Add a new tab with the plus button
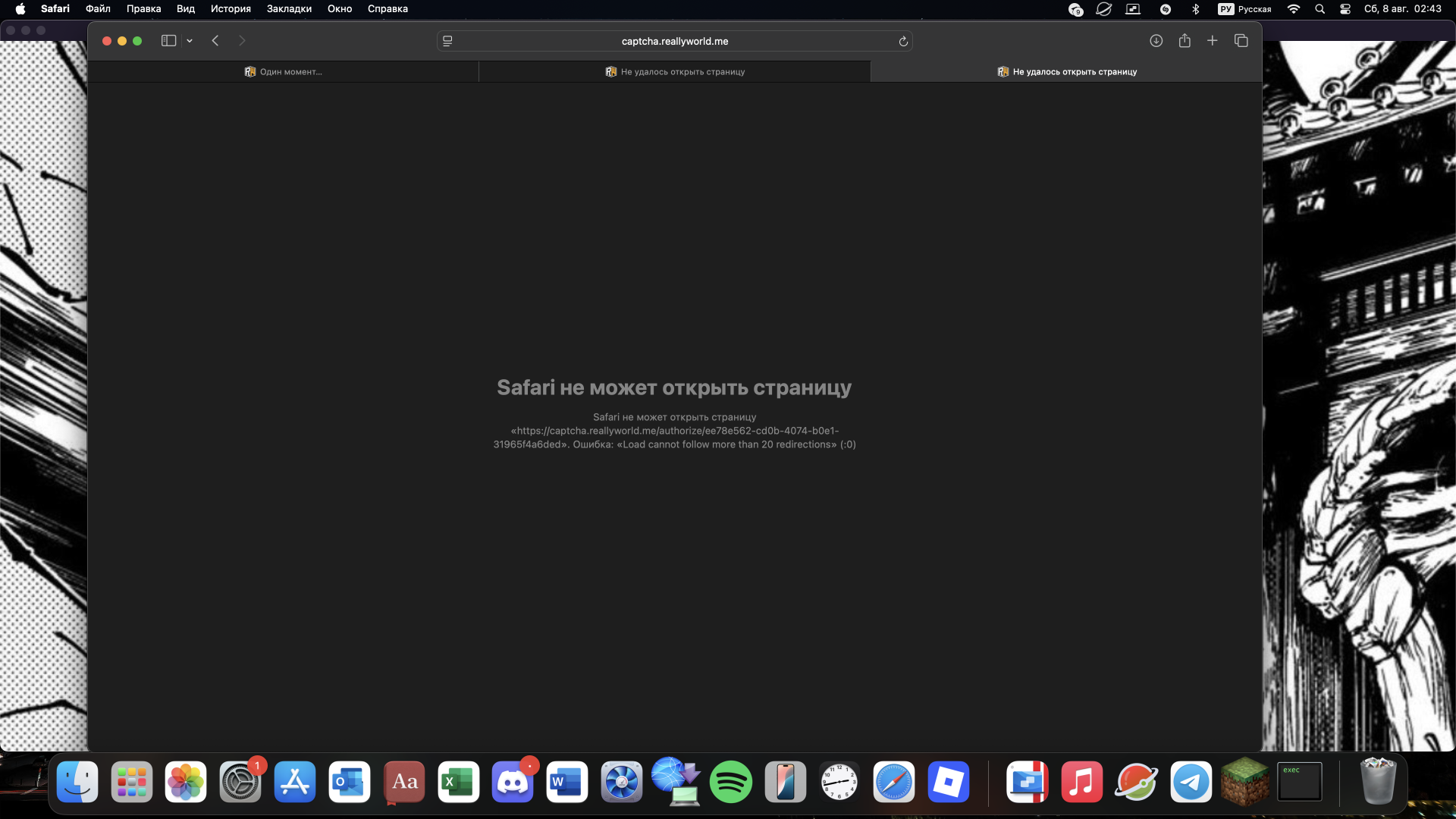This screenshot has height=819, width=1456. pyautogui.click(x=1213, y=41)
